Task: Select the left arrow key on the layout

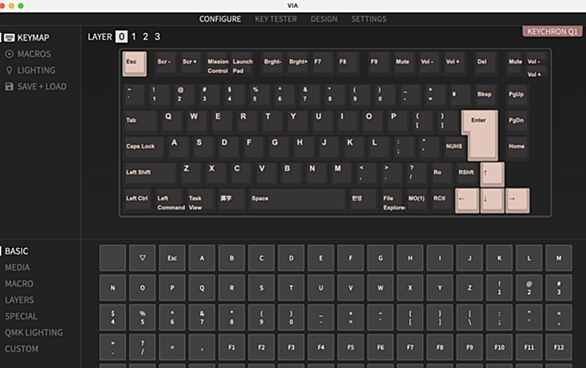Action: pyautogui.click(x=467, y=201)
